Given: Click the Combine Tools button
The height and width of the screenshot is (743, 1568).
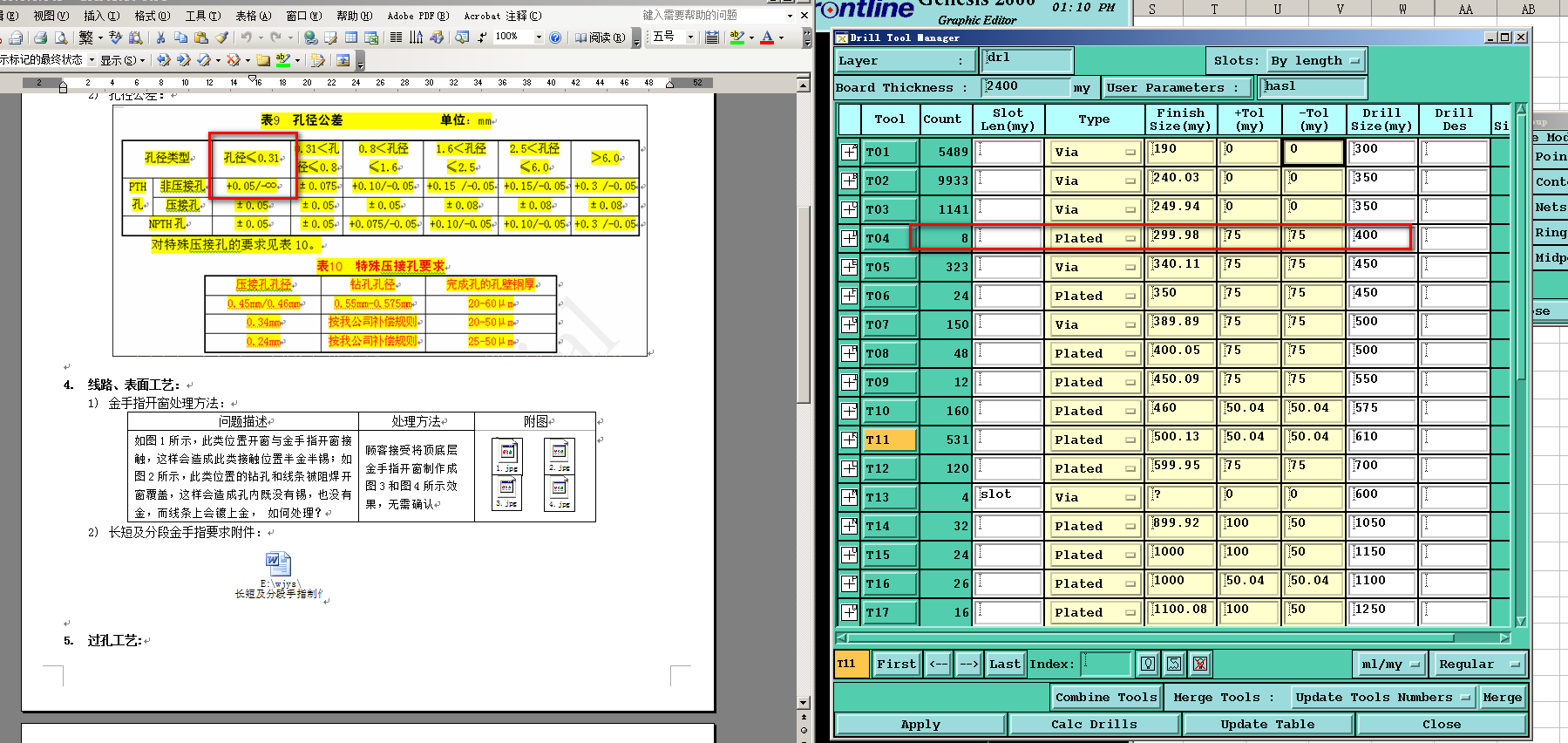Looking at the screenshot, I should [1106, 697].
